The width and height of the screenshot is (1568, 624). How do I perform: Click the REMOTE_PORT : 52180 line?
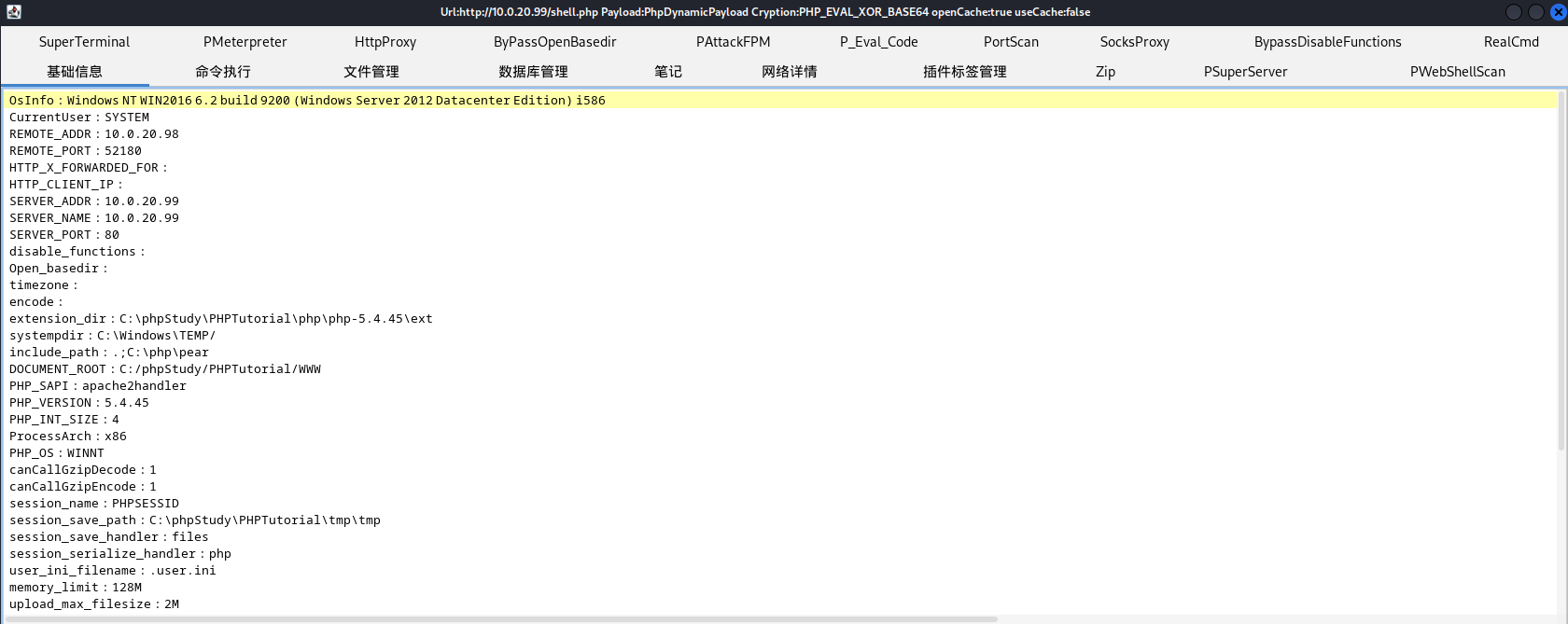(x=76, y=150)
